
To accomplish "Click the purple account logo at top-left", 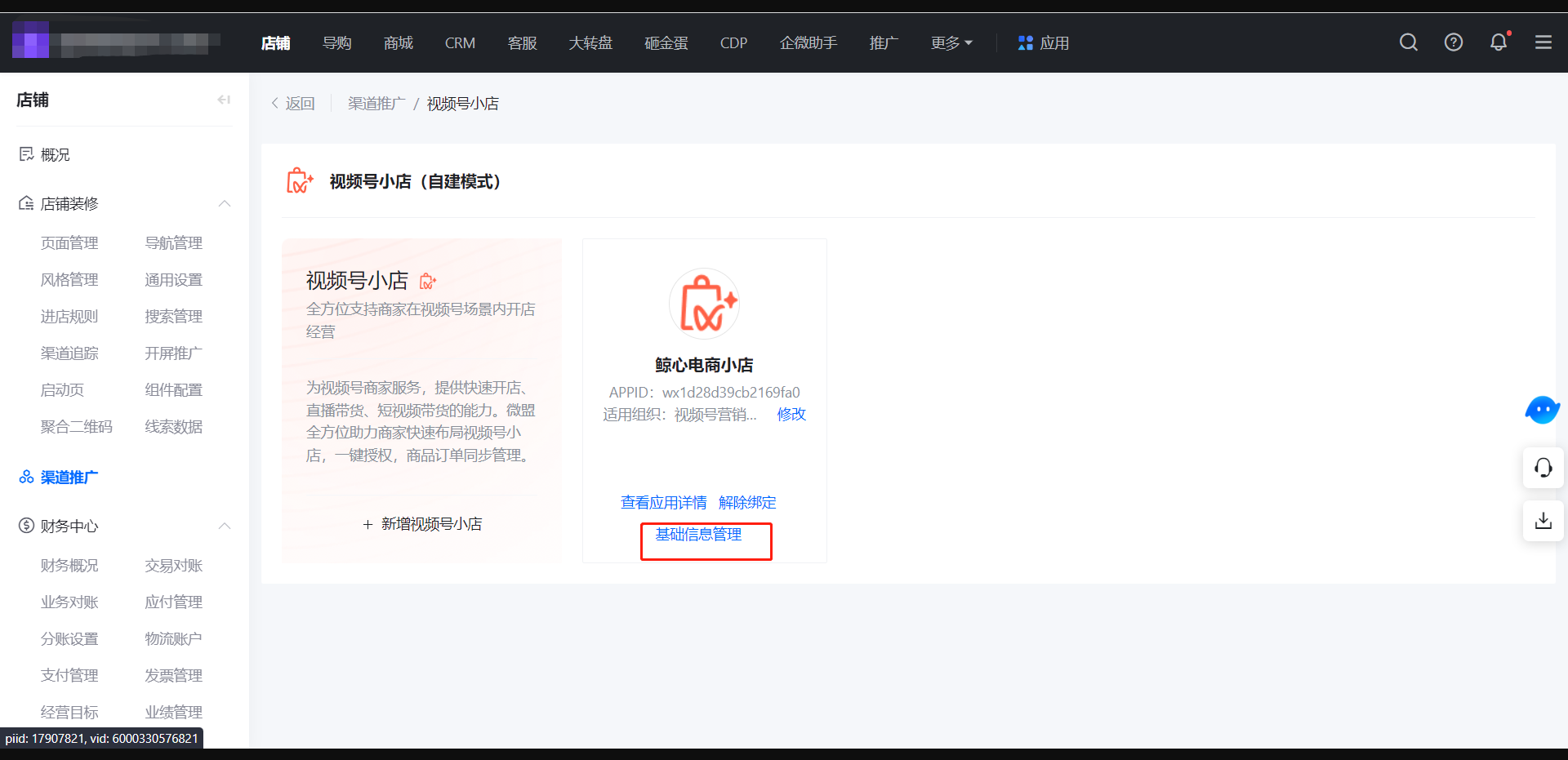I will click(30, 40).
